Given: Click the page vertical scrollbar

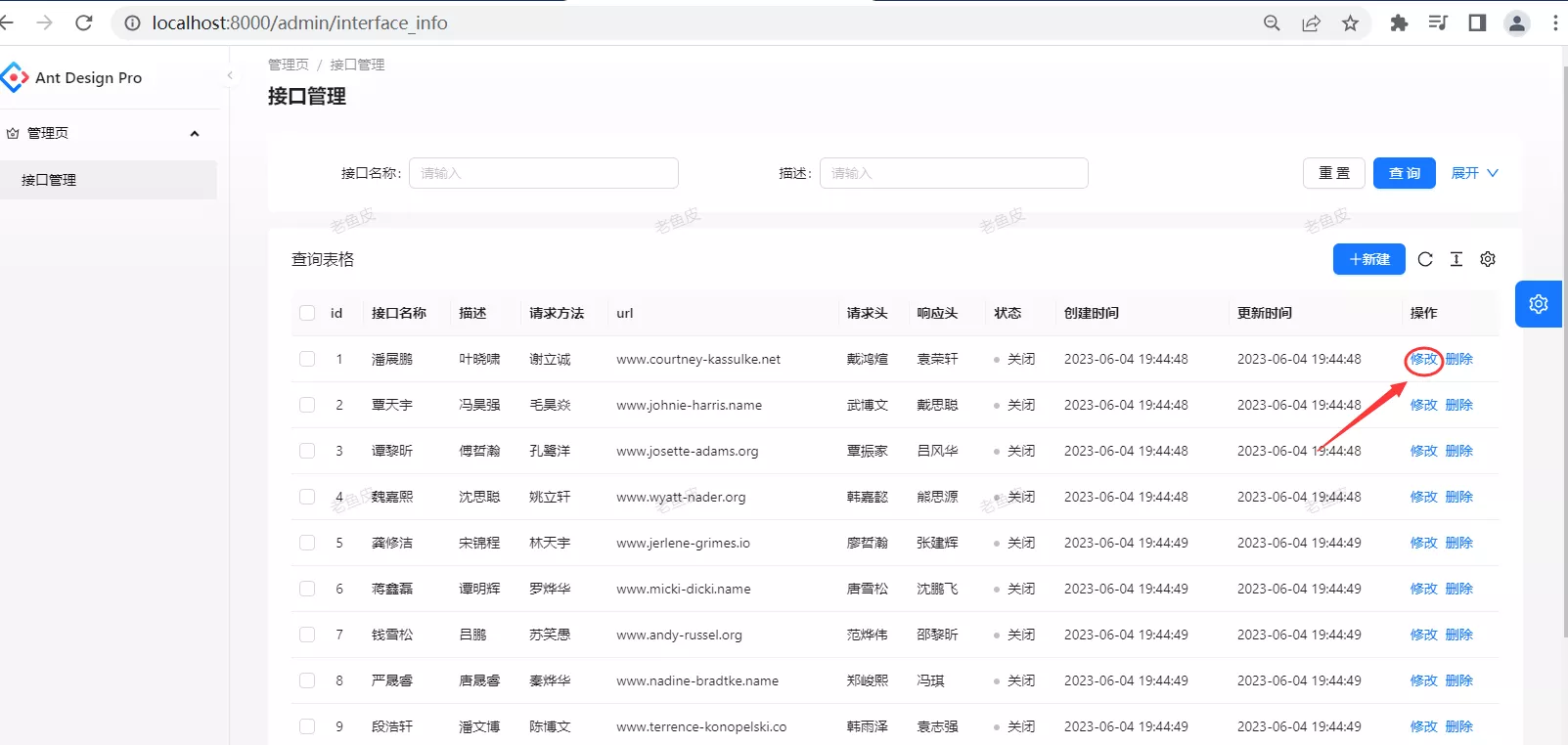Looking at the screenshot, I should pos(1564,352).
